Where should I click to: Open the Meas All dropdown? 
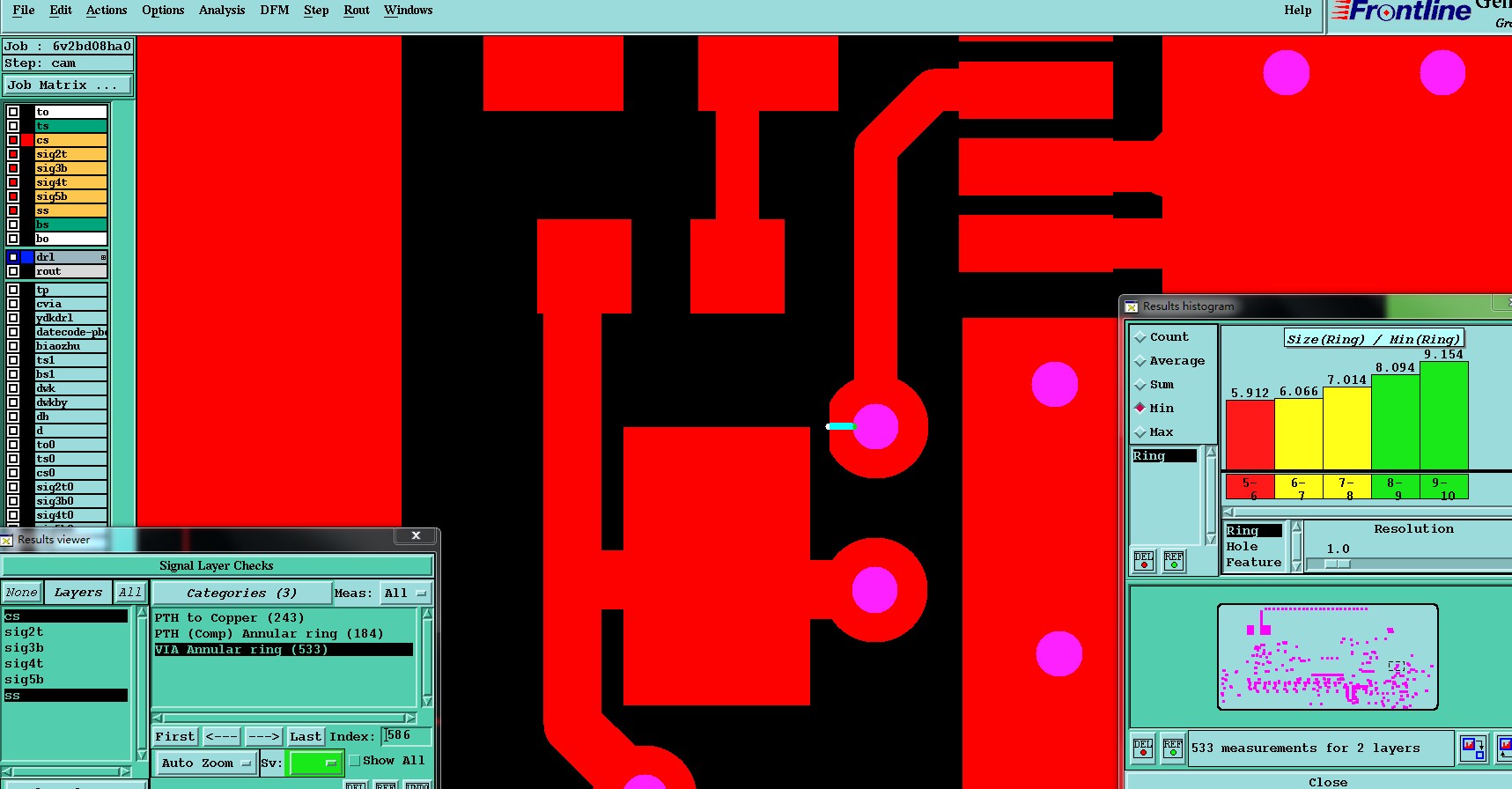(405, 594)
